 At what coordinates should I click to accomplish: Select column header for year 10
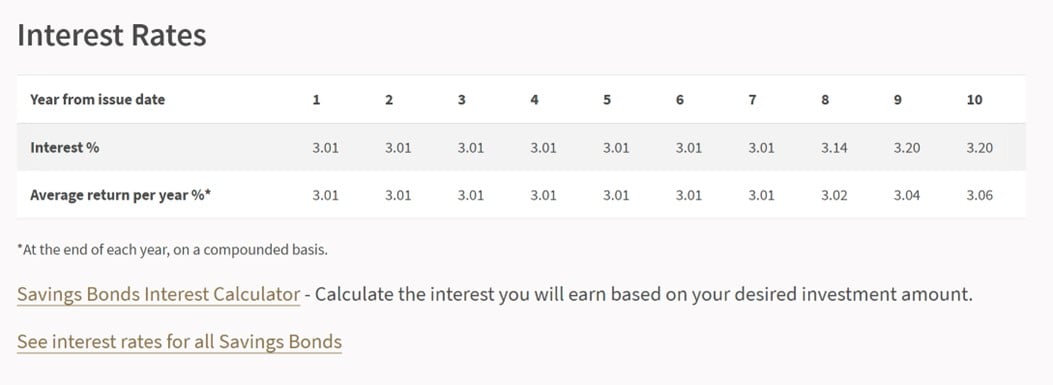pos(974,99)
